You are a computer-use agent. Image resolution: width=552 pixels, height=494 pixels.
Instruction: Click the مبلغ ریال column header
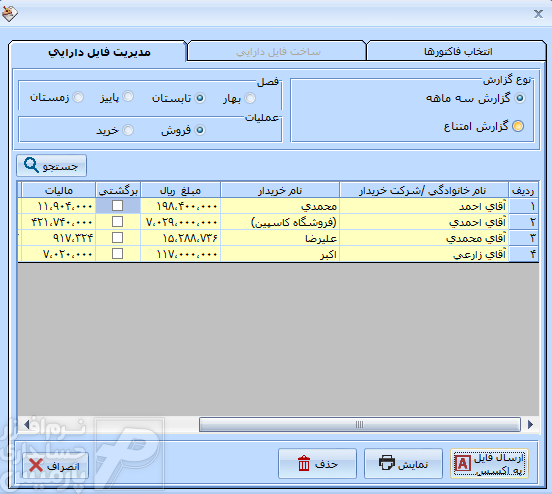coord(180,190)
